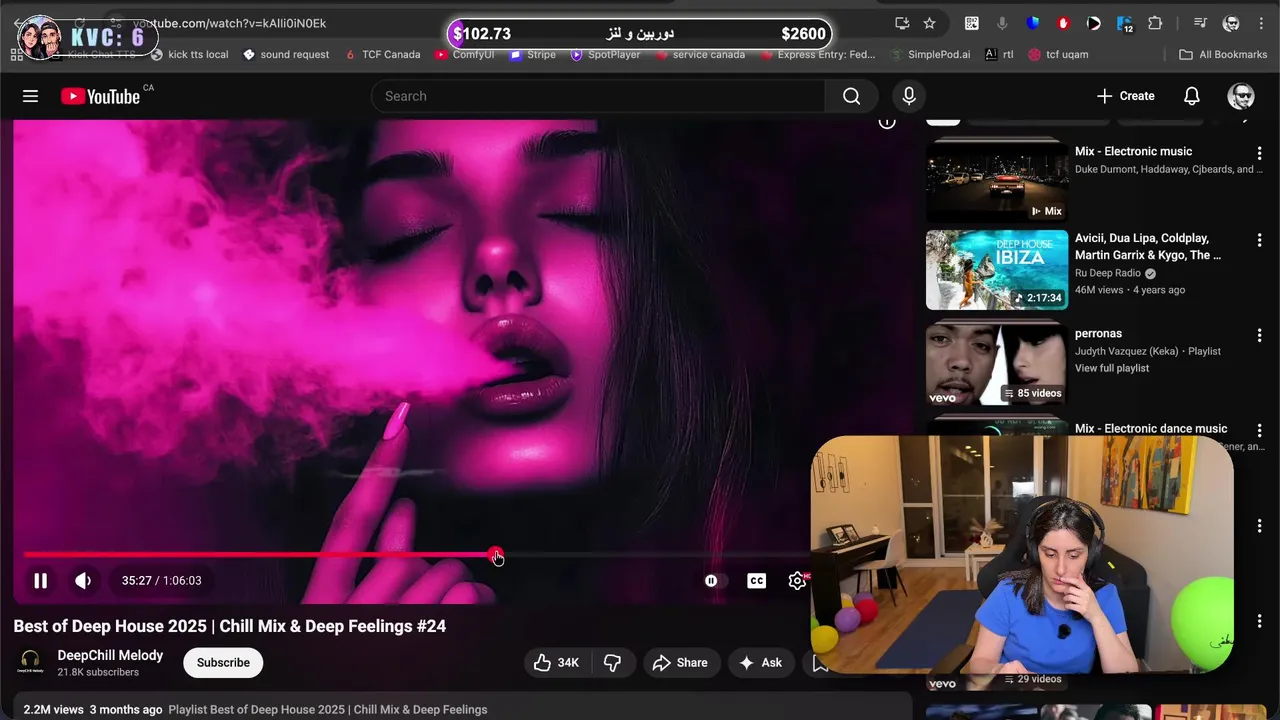The height and width of the screenshot is (720, 1280).
Task: Open the Create menu
Action: (1126, 96)
